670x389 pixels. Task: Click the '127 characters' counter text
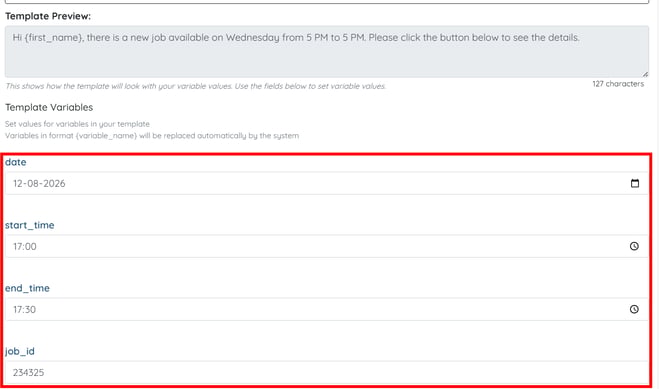pyautogui.click(x=618, y=84)
